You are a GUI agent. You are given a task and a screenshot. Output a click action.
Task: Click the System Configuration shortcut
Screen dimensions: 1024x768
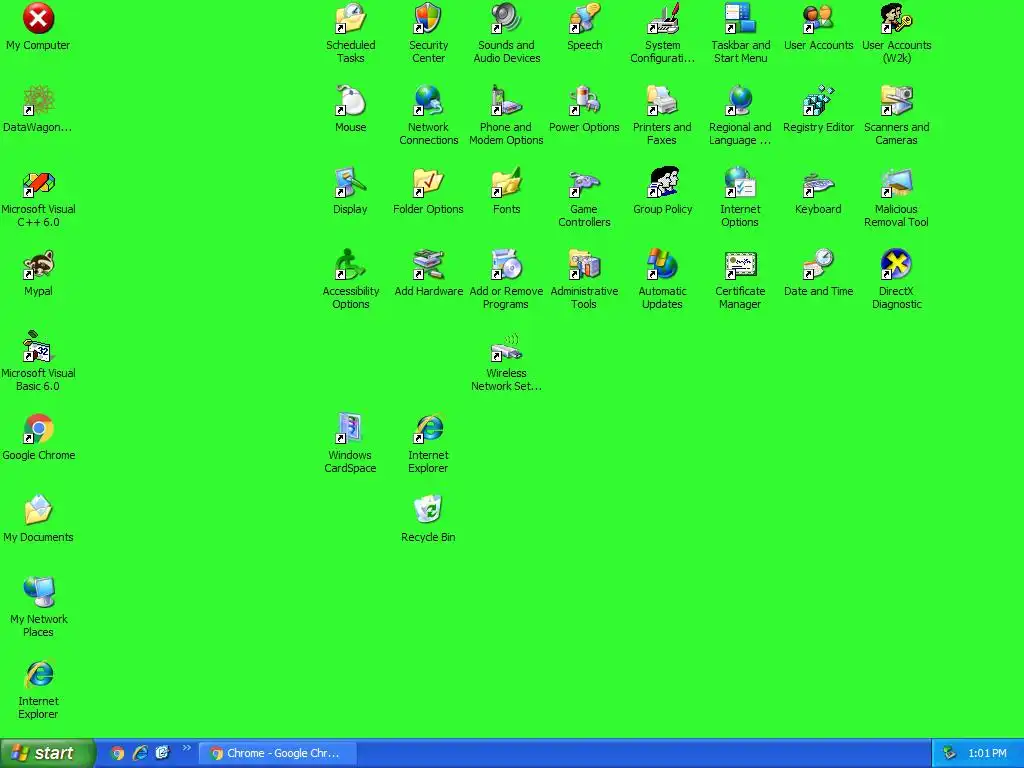tap(662, 18)
